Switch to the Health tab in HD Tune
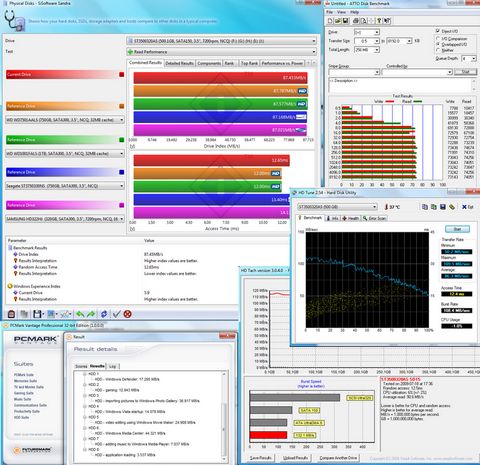Image resolution: width=480 pixels, height=465 pixels. (351, 218)
